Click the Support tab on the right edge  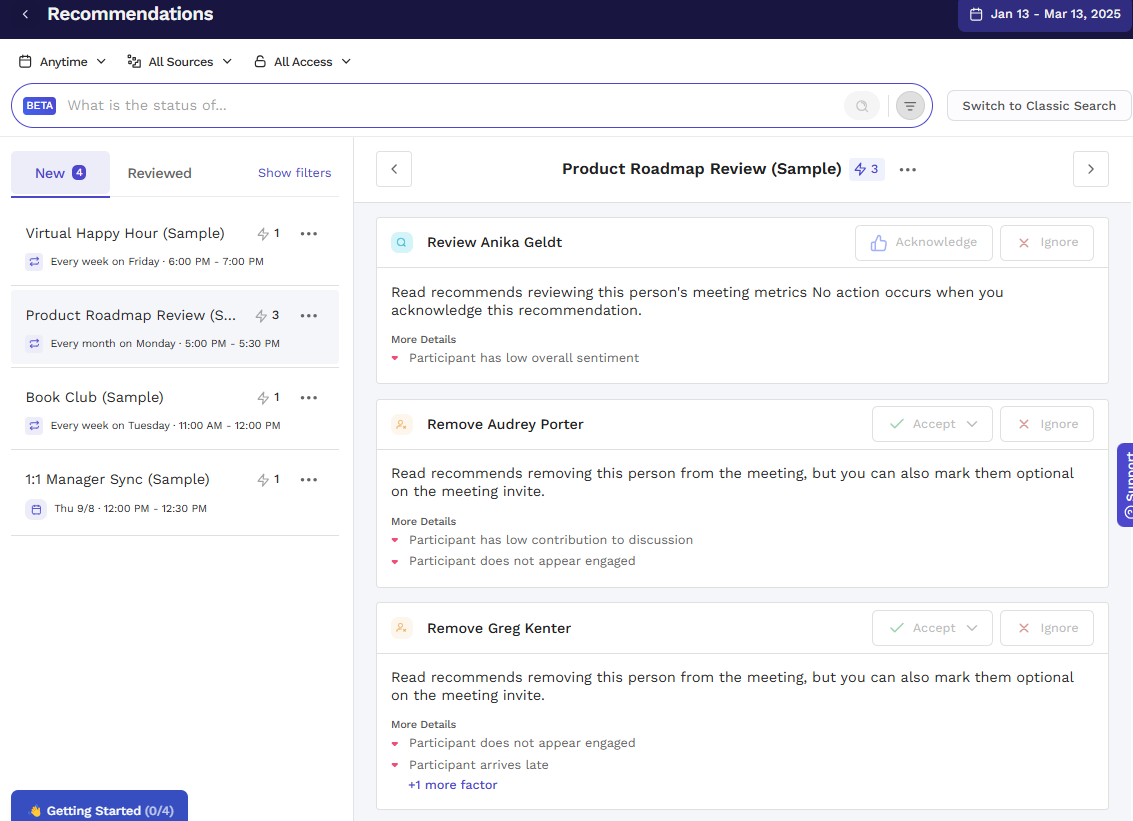[1126, 485]
